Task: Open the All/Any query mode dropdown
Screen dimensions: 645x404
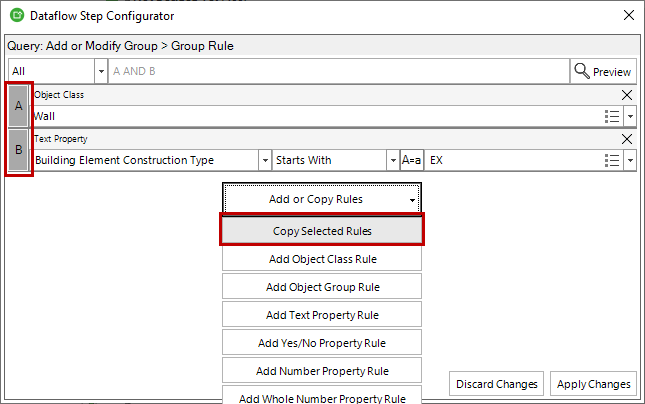Action: click(x=101, y=71)
